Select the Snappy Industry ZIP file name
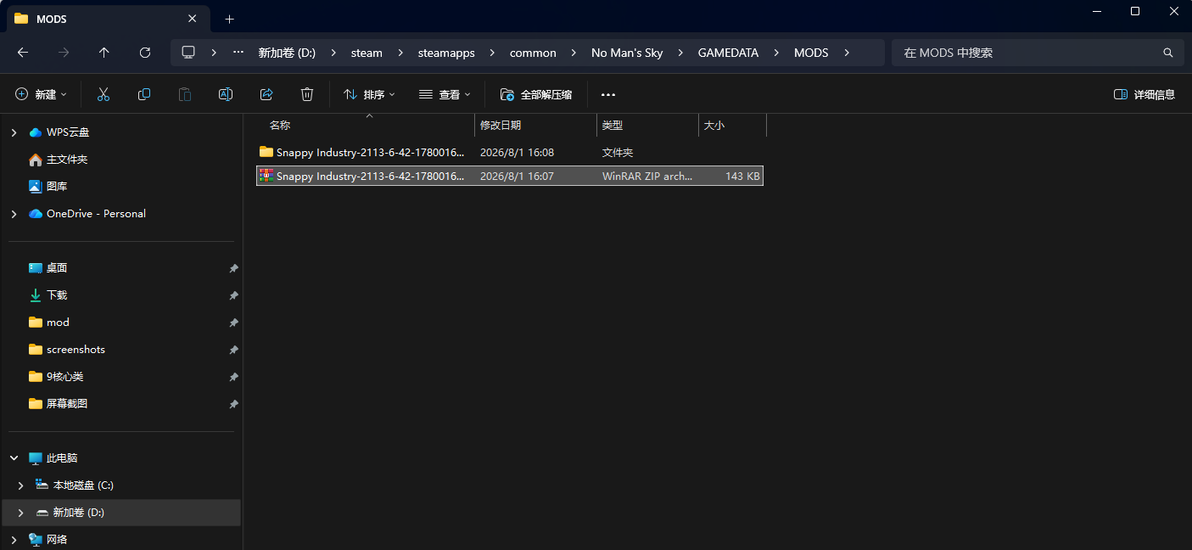 click(x=370, y=176)
